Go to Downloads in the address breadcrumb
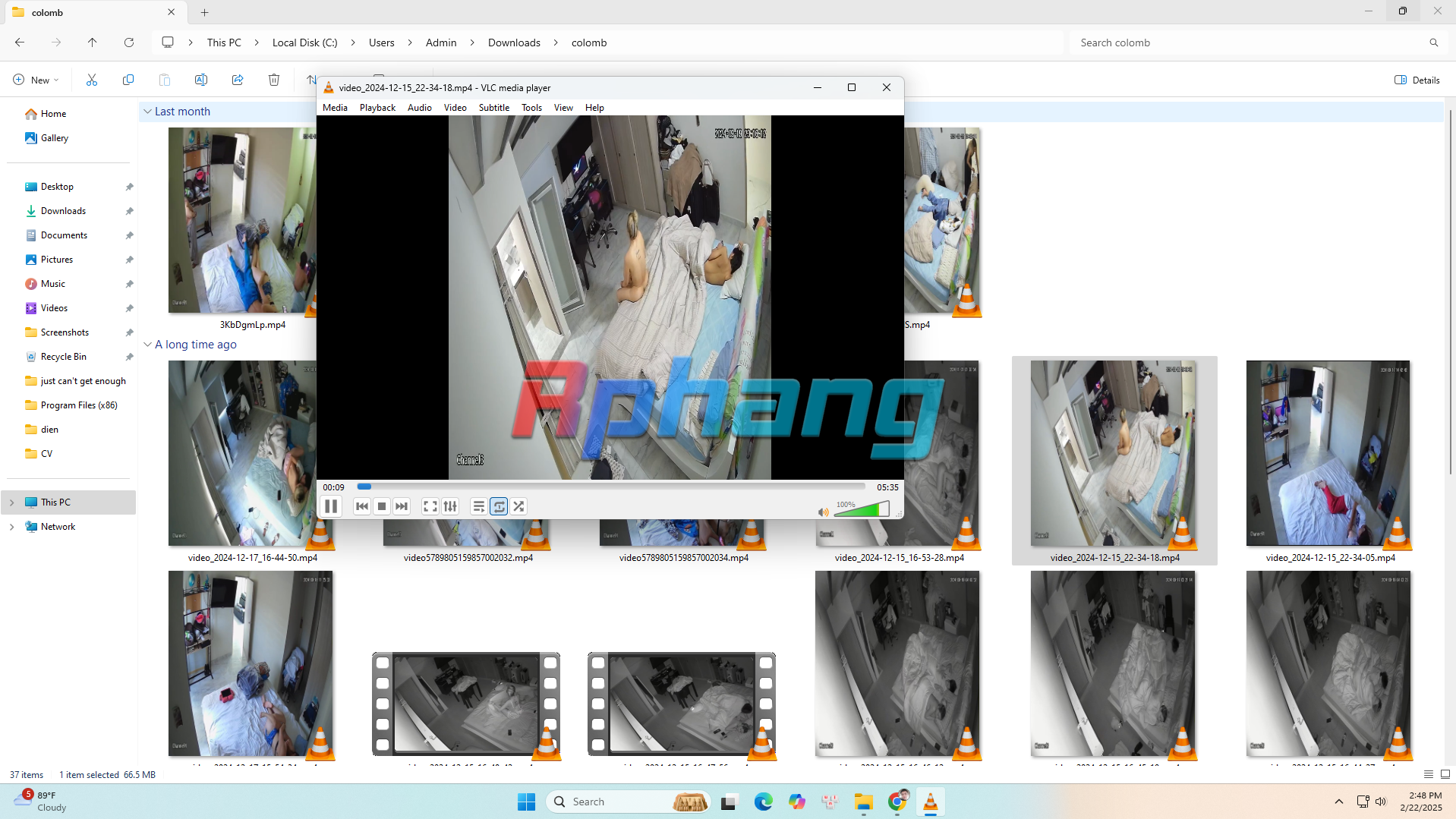The height and width of the screenshot is (819, 1456). pyautogui.click(x=514, y=43)
